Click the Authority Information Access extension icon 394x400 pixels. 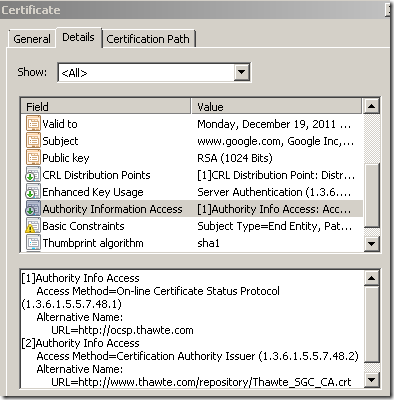click(33, 209)
